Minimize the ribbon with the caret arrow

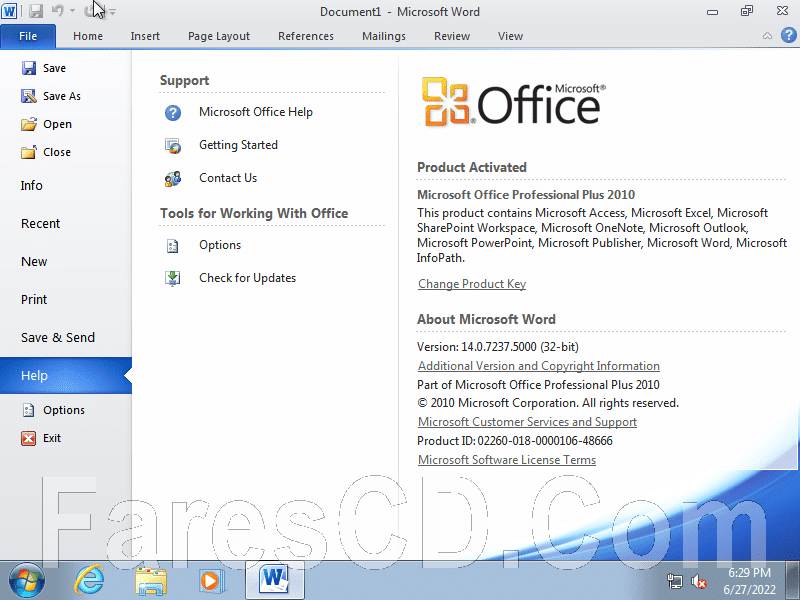[x=767, y=36]
